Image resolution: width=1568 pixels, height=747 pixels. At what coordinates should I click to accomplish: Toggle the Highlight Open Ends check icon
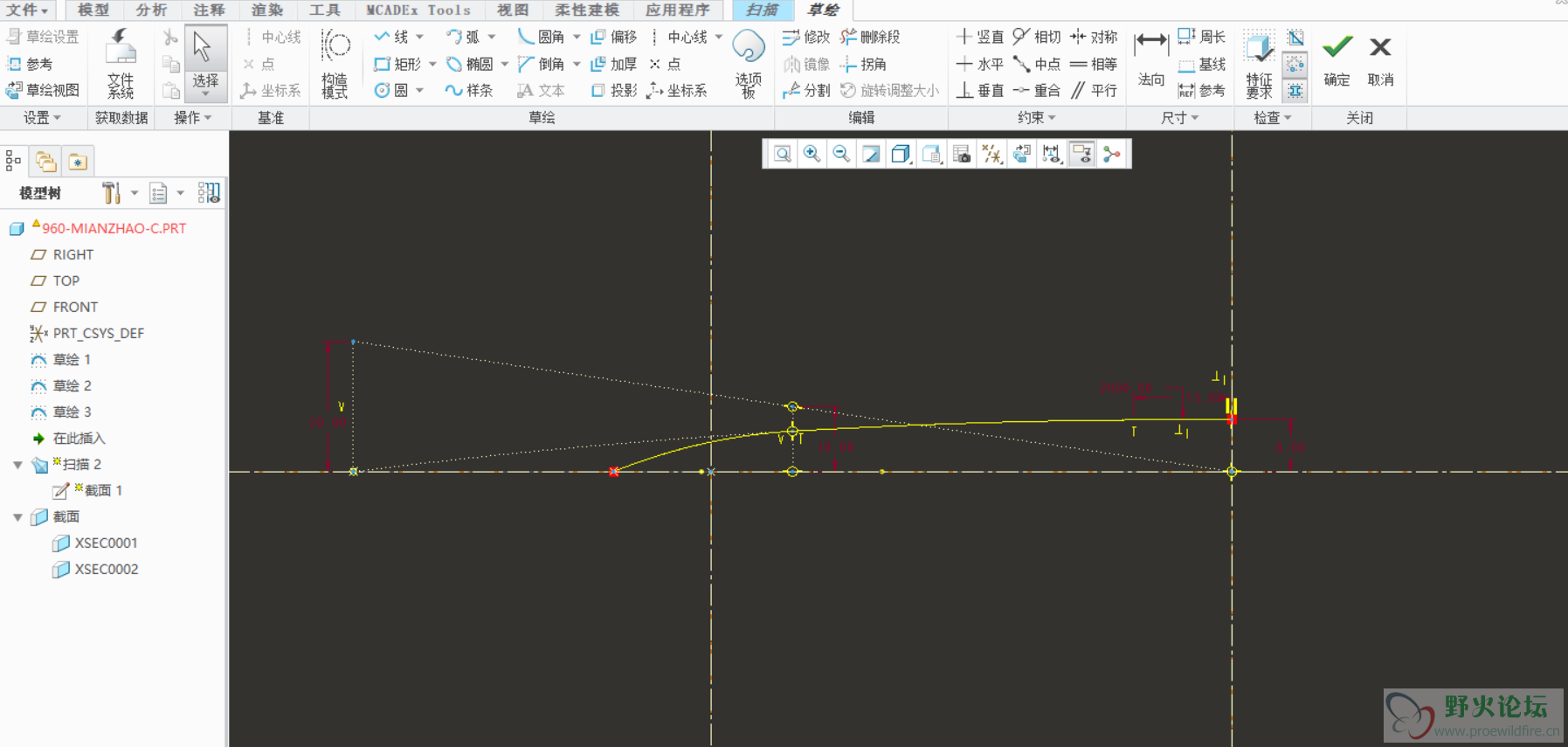[x=1295, y=64]
